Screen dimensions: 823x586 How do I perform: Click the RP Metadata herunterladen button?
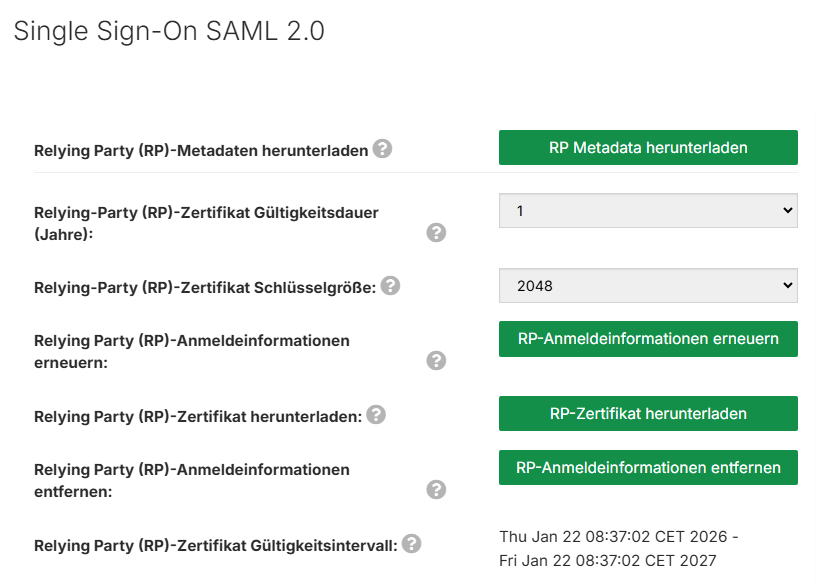click(x=648, y=147)
